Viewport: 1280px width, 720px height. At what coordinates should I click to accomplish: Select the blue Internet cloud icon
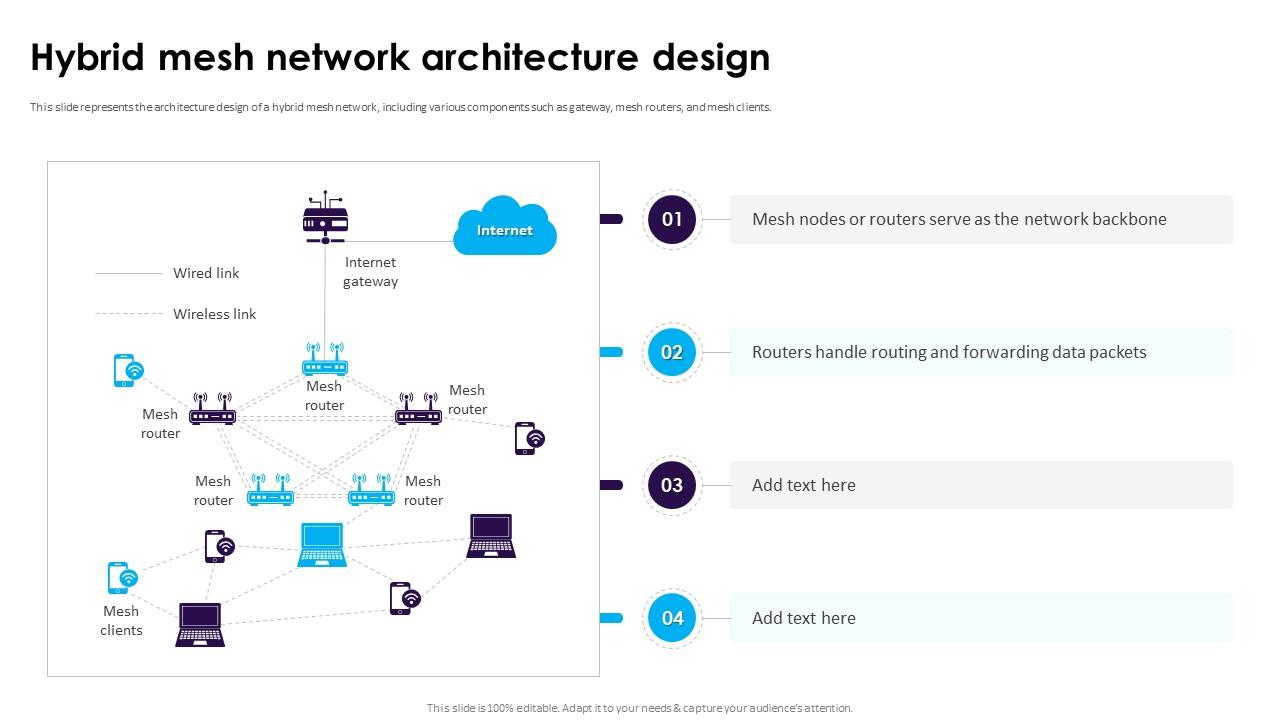[504, 229]
